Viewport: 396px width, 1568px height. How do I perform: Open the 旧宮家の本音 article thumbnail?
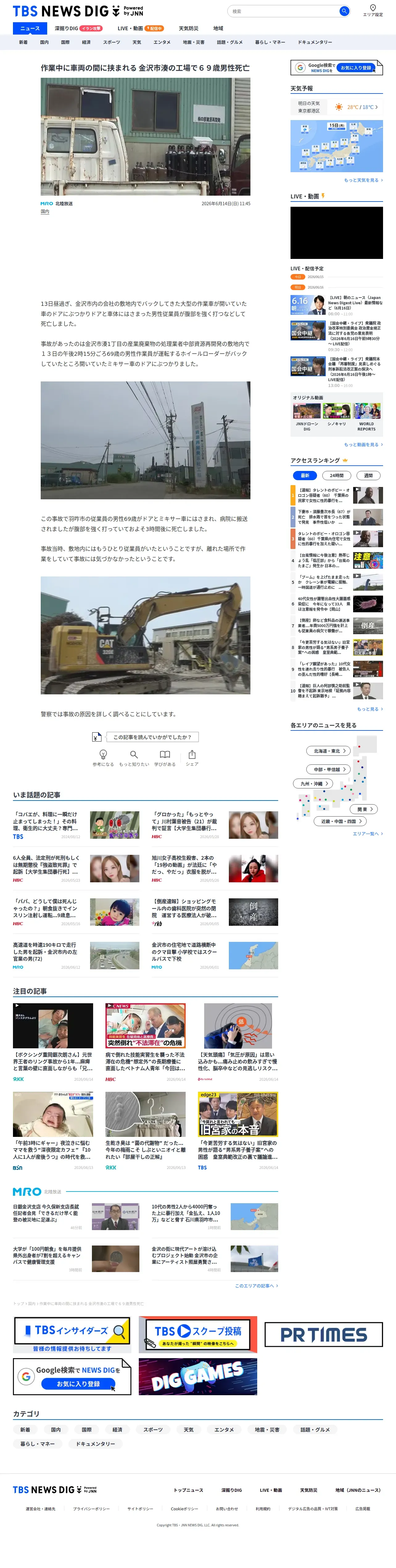point(238,1114)
